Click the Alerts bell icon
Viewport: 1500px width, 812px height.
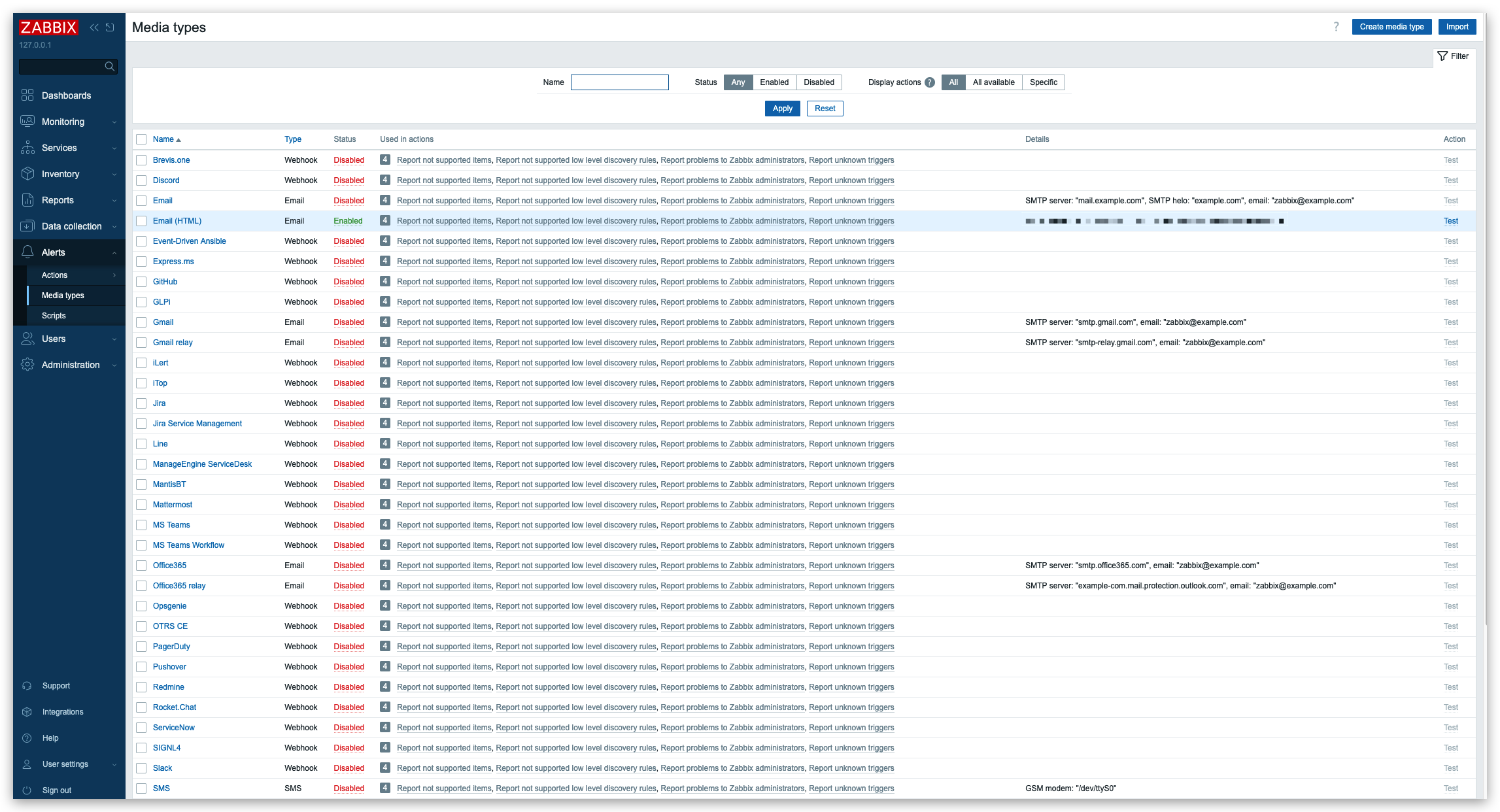(27, 252)
